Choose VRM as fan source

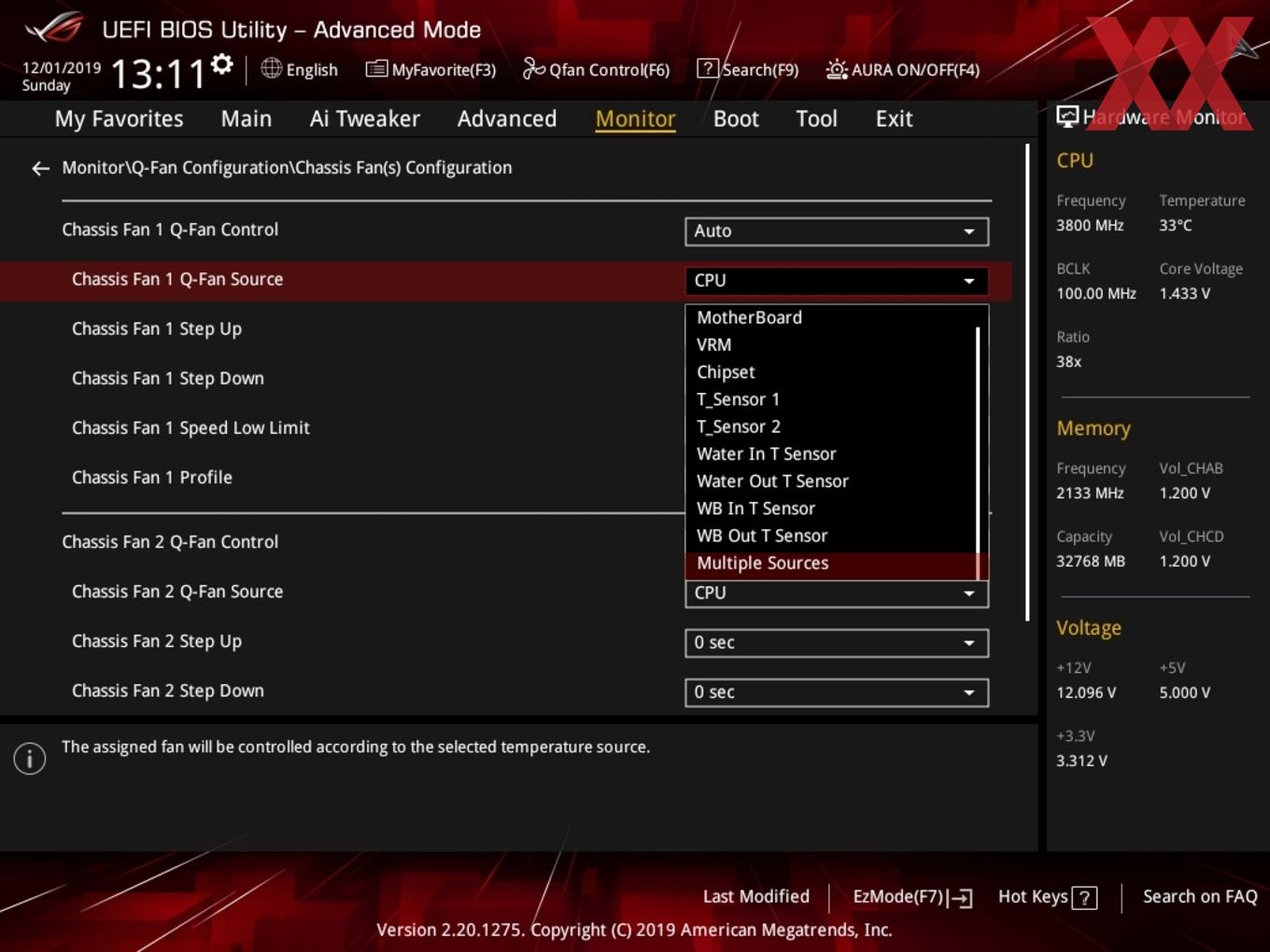point(830,344)
